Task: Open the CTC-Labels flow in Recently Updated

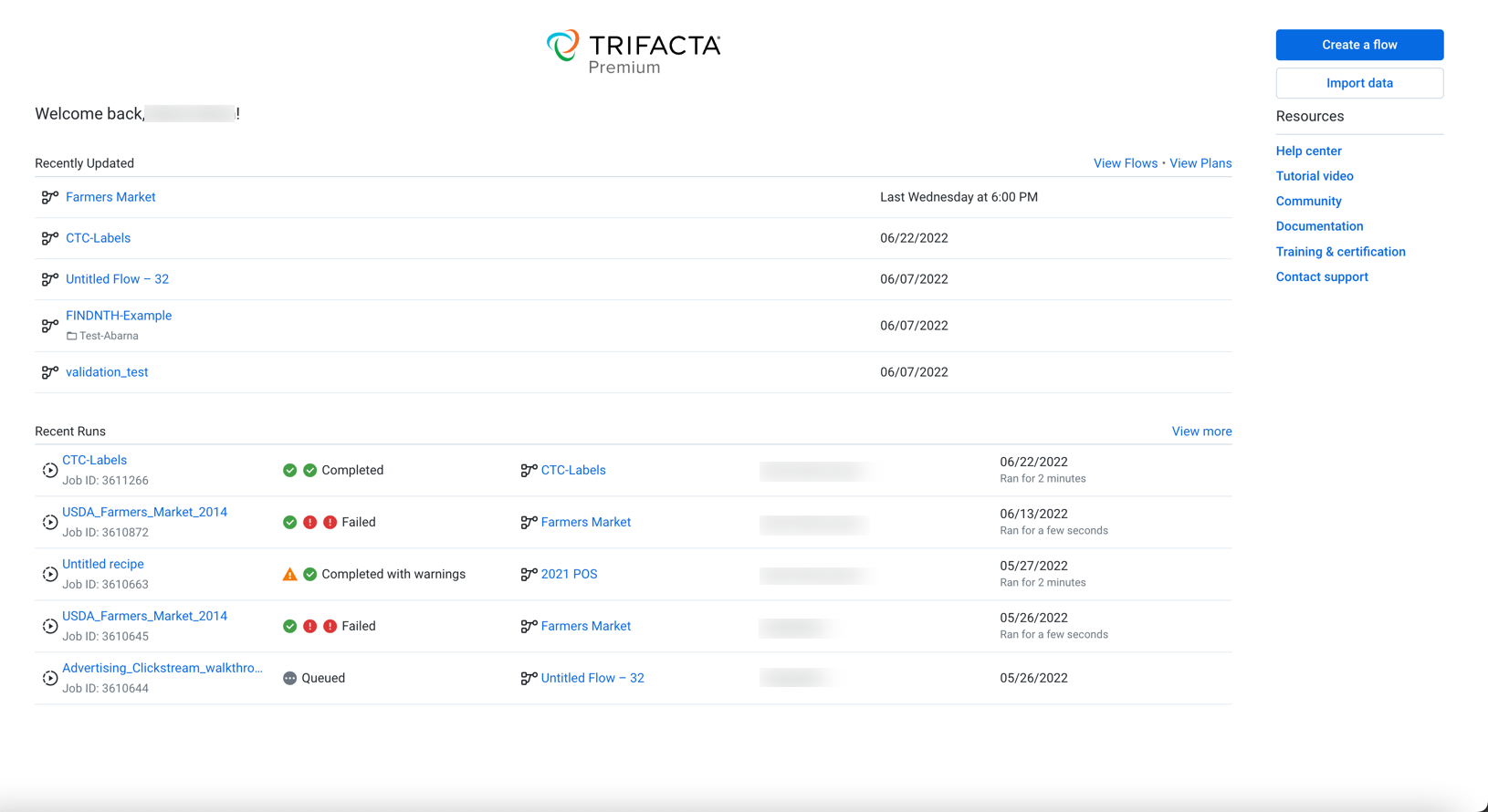Action: pos(98,238)
